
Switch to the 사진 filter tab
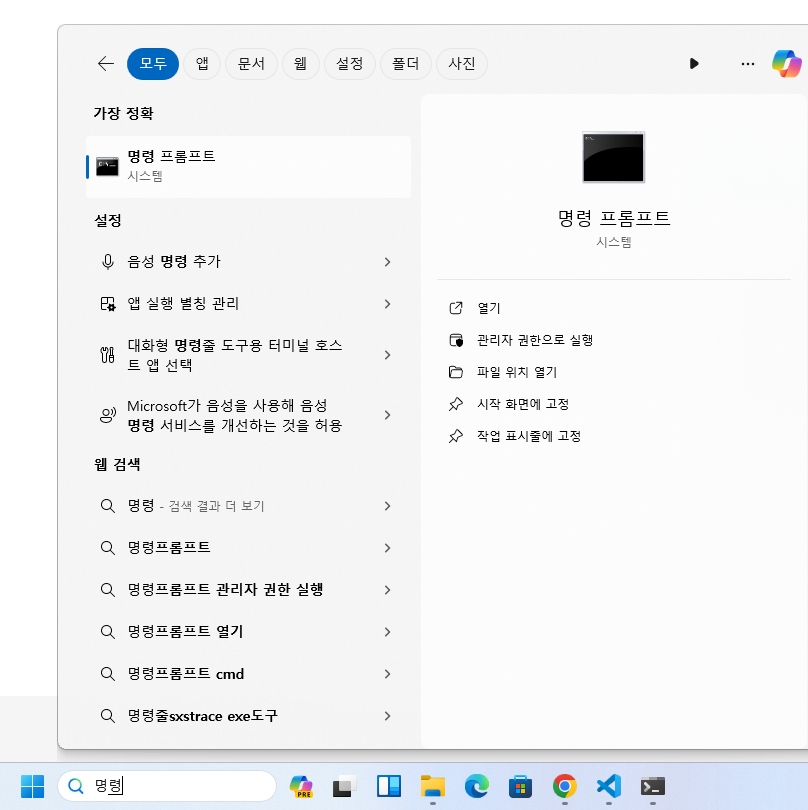pyautogui.click(x=461, y=64)
